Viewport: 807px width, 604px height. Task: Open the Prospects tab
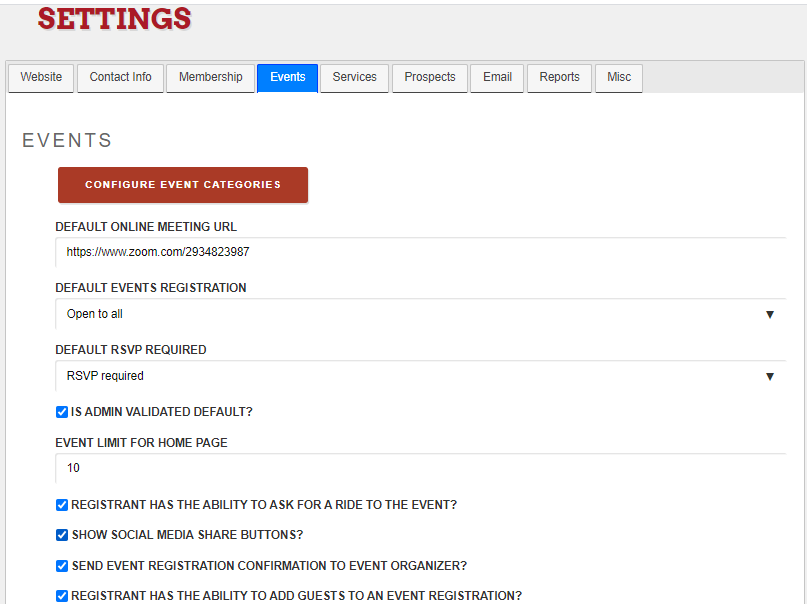(x=430, y=78)
